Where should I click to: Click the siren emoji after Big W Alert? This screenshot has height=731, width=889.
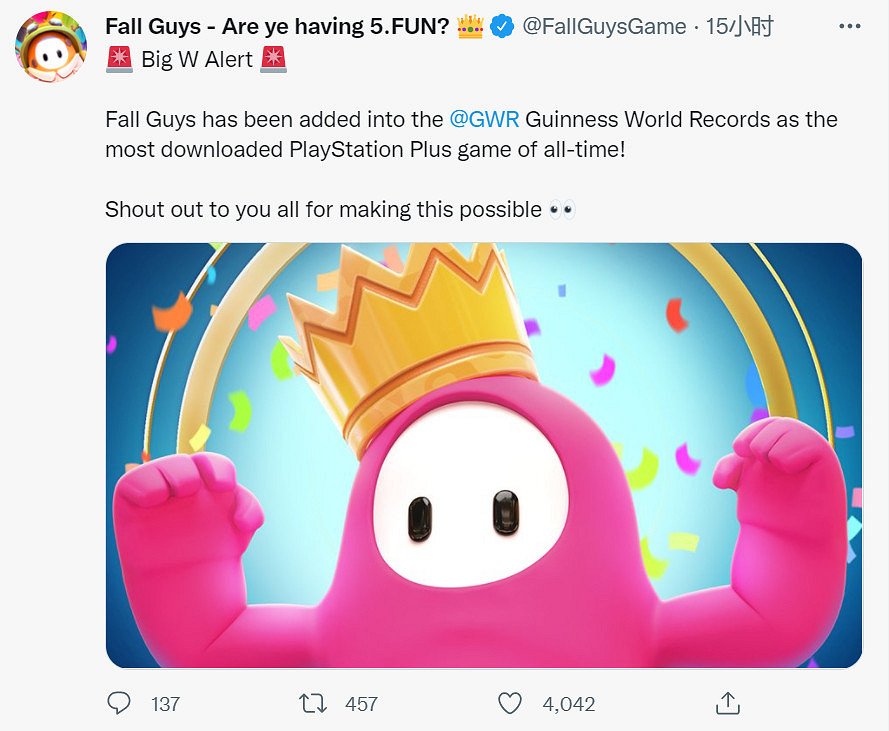[x=272, y=59]
